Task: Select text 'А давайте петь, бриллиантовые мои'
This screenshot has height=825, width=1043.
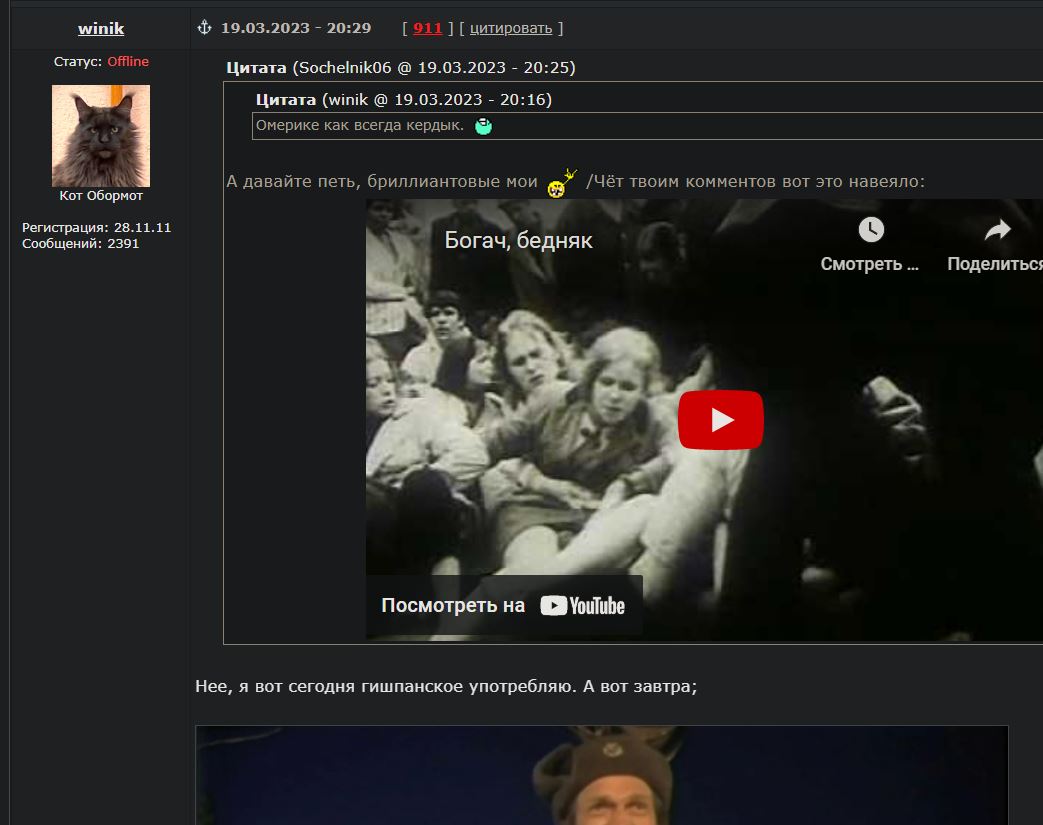Action: (382, 182)
